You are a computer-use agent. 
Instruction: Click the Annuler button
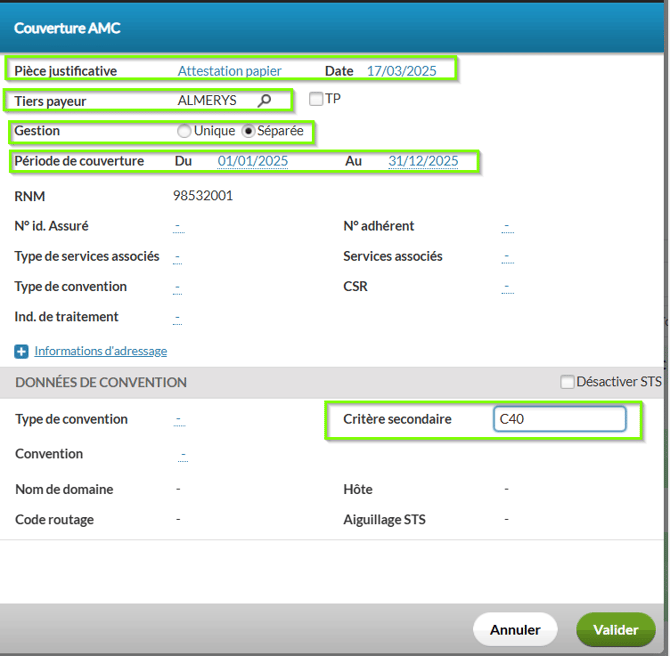point(515,630)
